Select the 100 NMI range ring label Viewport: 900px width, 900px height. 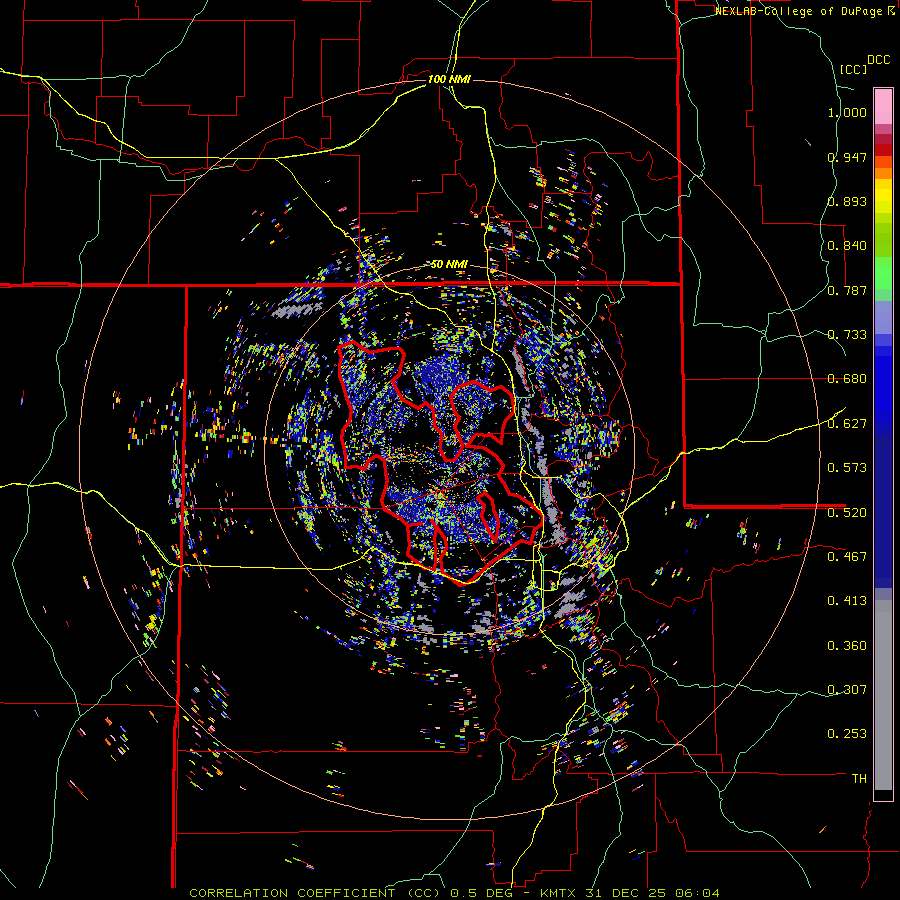coord(449,79)
